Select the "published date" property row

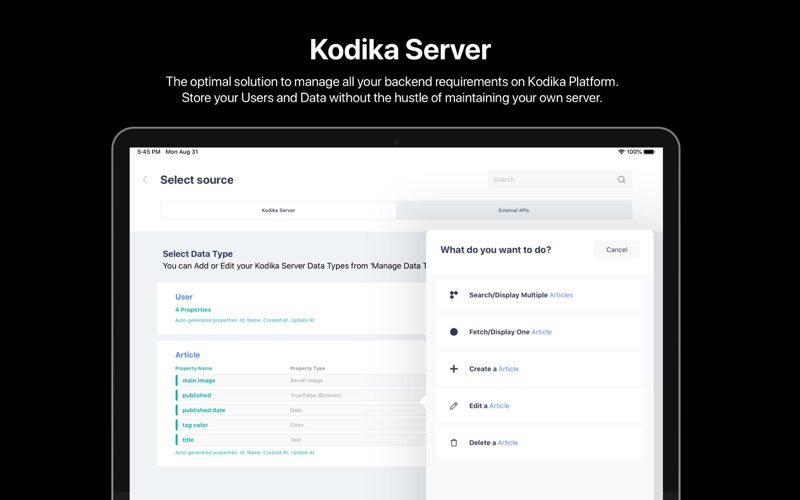[301, 410]
